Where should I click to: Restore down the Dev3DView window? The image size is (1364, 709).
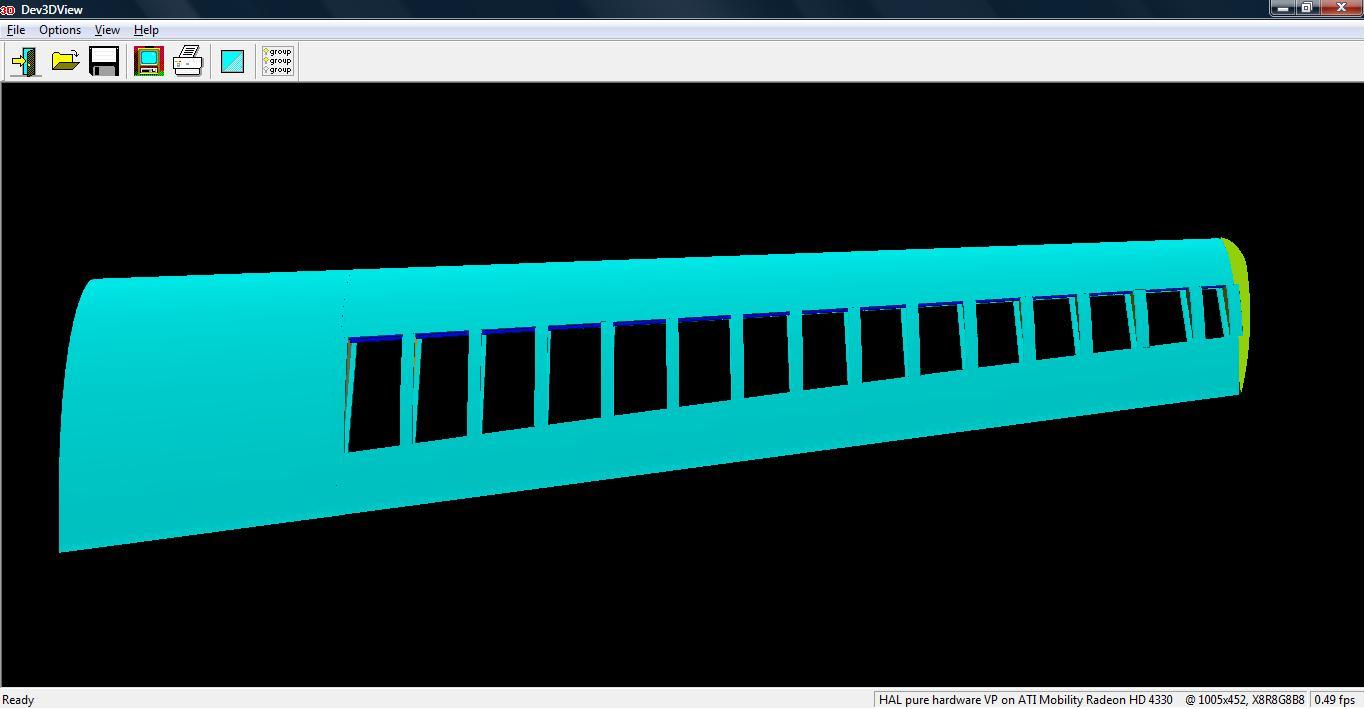pos(1307,8)
